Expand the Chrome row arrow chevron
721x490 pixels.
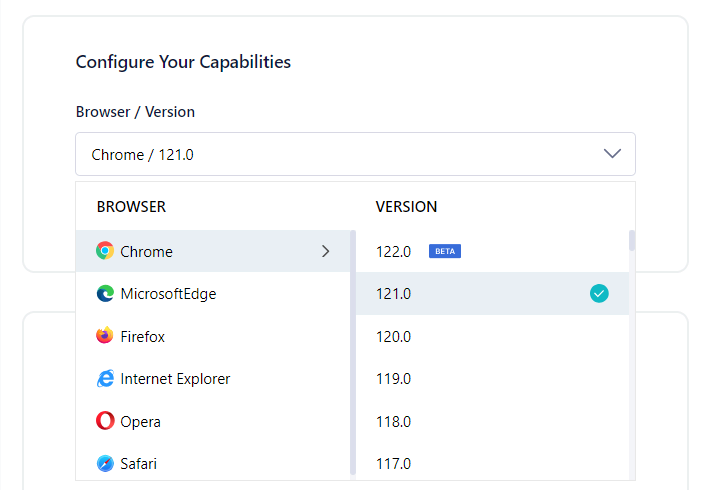coord(326,251)
